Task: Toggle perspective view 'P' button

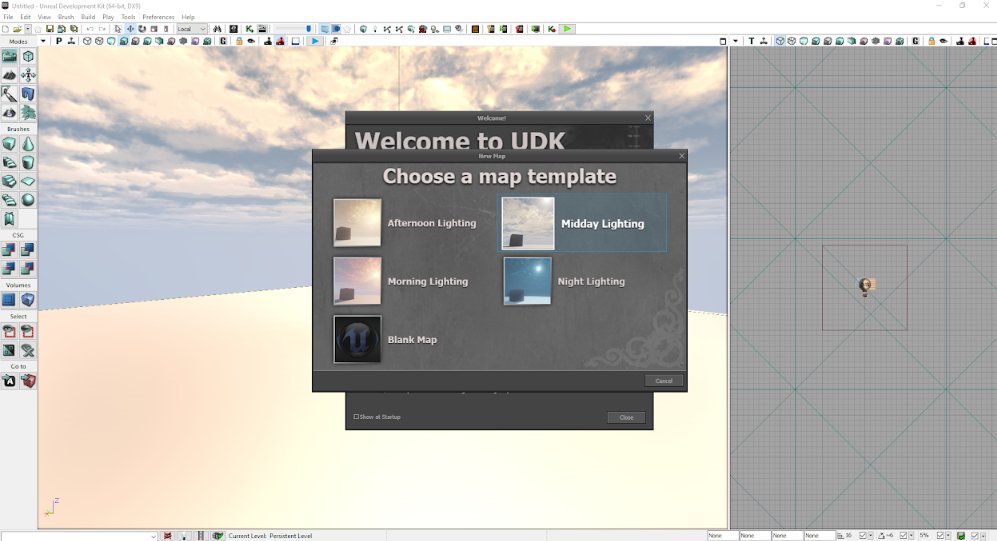Action: tap(59, 41)
